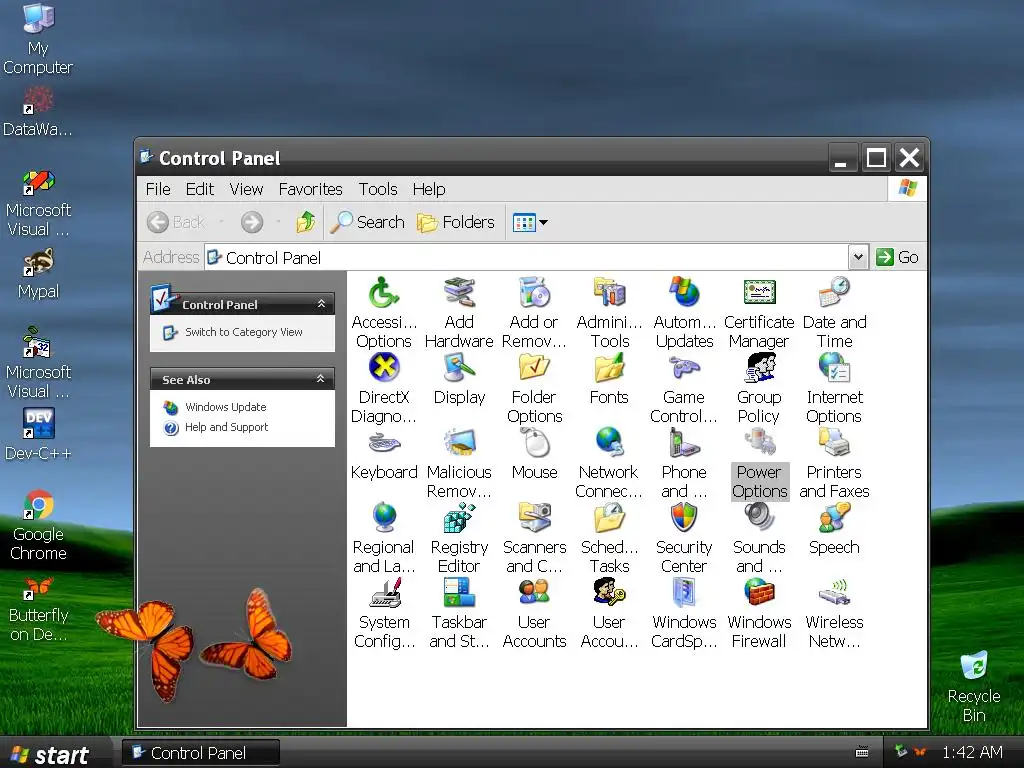Image resolution: width=1024 pixels, height=768 pixels.
Task: Open Malicious Removal tool icon
Action: tap(459, 443)
